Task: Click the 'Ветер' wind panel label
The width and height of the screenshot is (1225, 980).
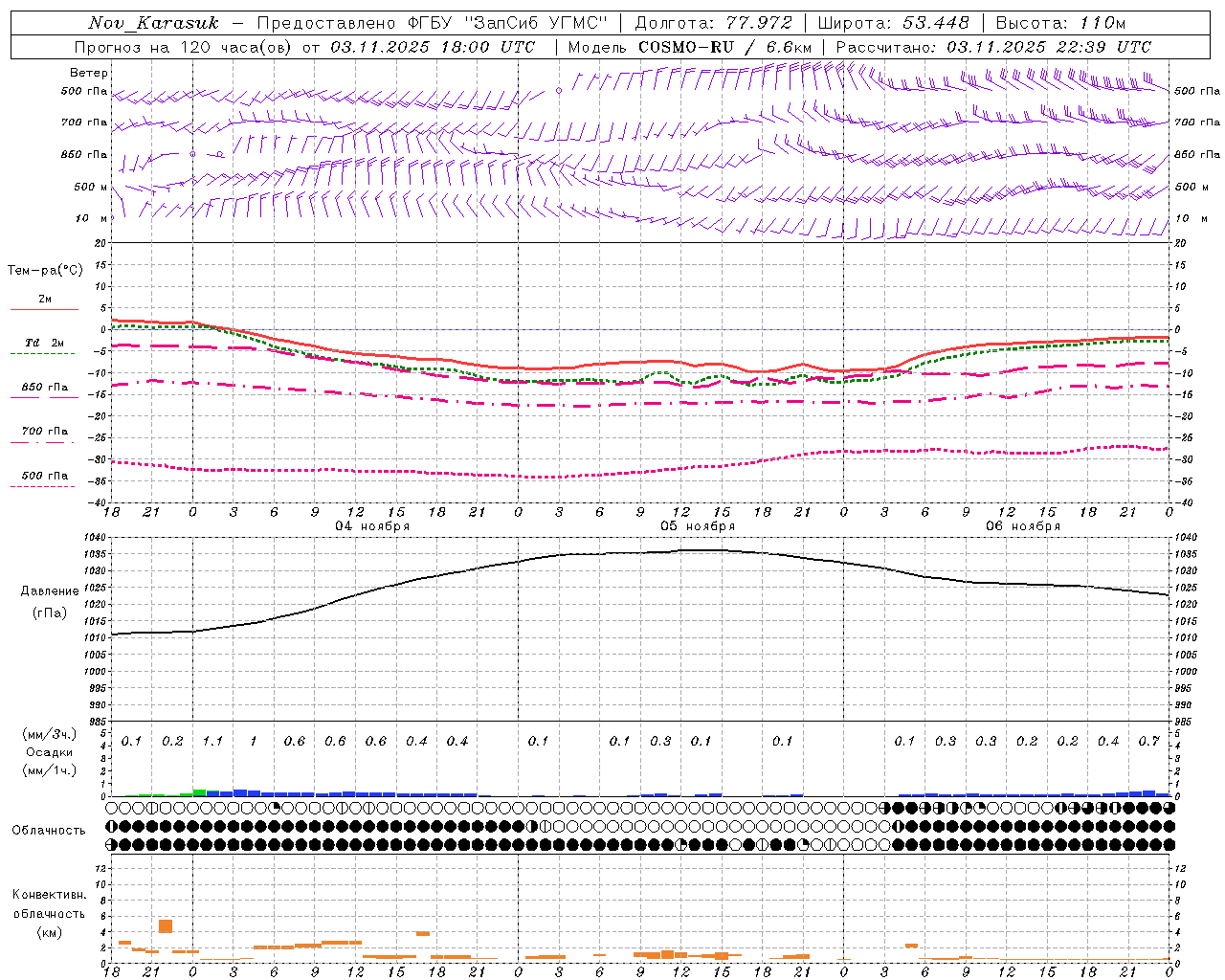Action: pos(89,73)
